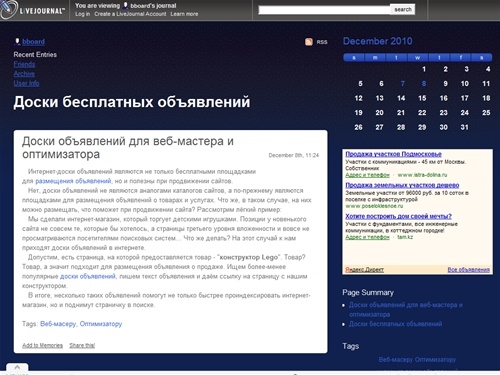Open ad Продажа земельных участков дешево
500x375 pixels.
coord(402,185)
